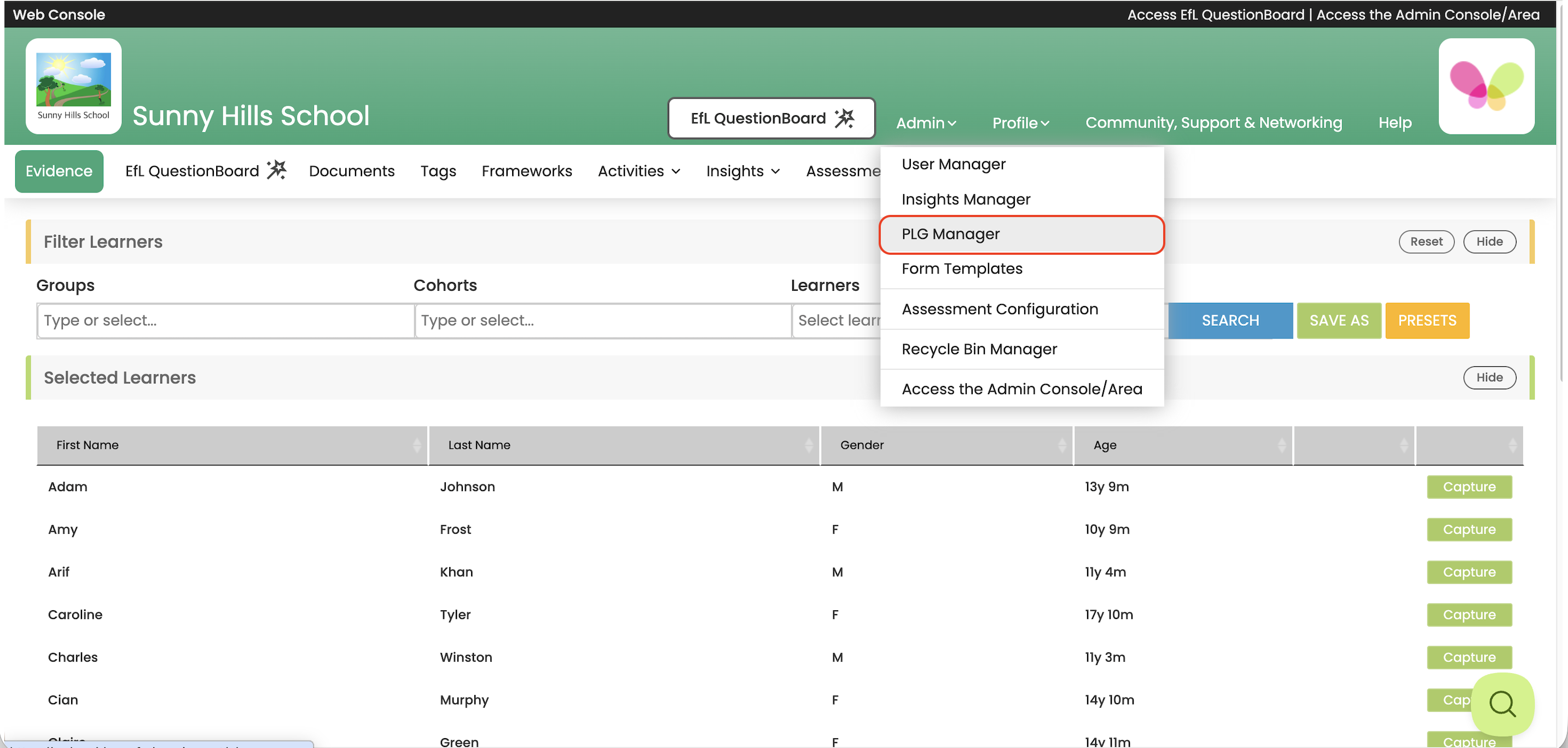Click the butterfly logo in the header

point(1486,86)
